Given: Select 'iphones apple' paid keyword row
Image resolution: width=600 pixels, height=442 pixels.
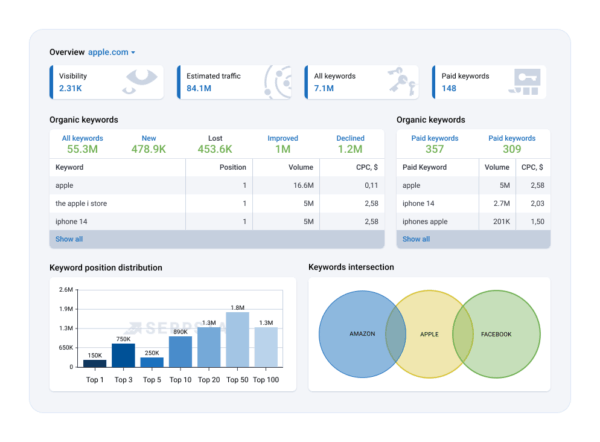Looking at the screenshot, I should coord(473,222).
